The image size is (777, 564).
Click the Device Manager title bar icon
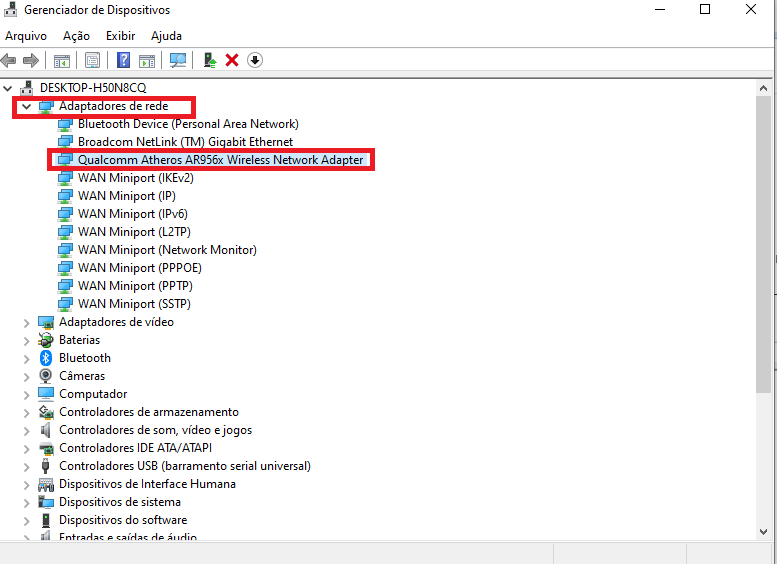[10, 9]
